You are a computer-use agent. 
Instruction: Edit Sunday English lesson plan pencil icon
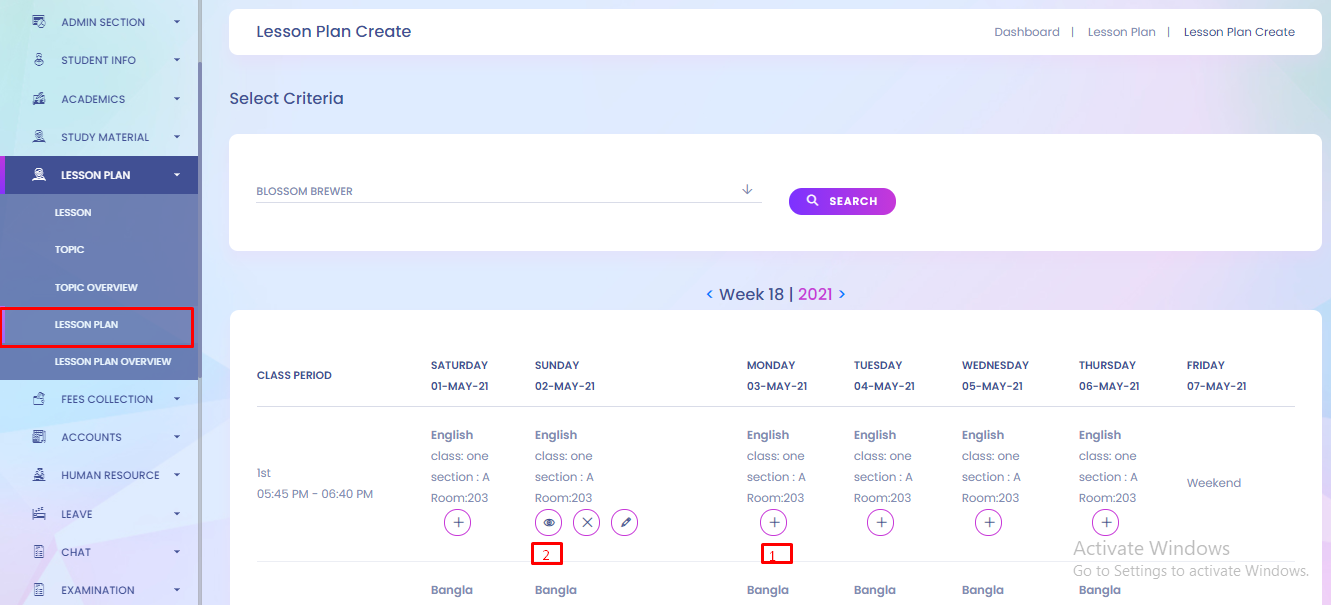[624, 522]
